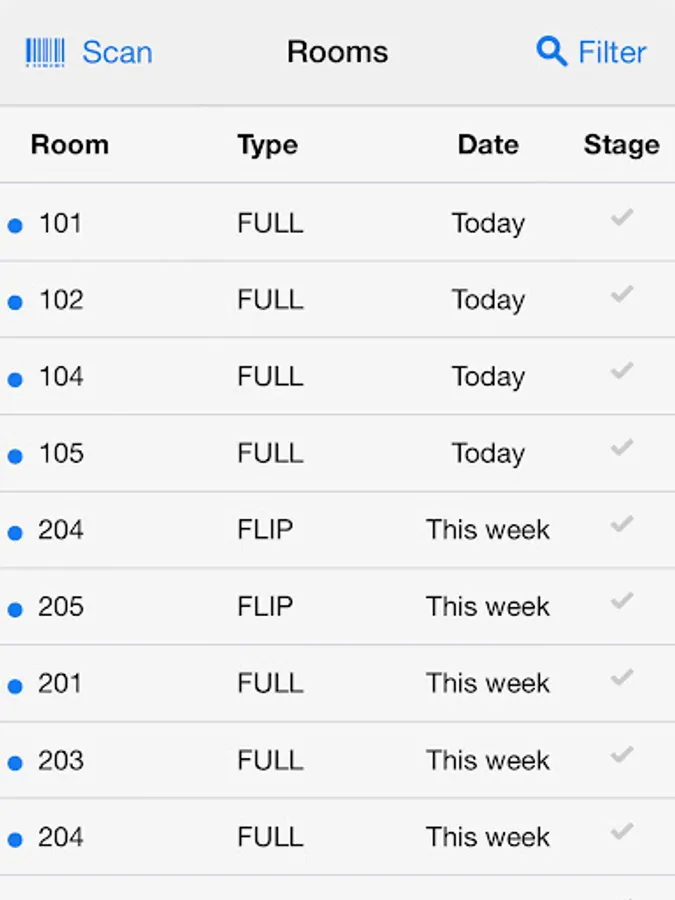Sort by the Room column header
Viewport: 675px width, 900px height.
(x=69, y=145)
